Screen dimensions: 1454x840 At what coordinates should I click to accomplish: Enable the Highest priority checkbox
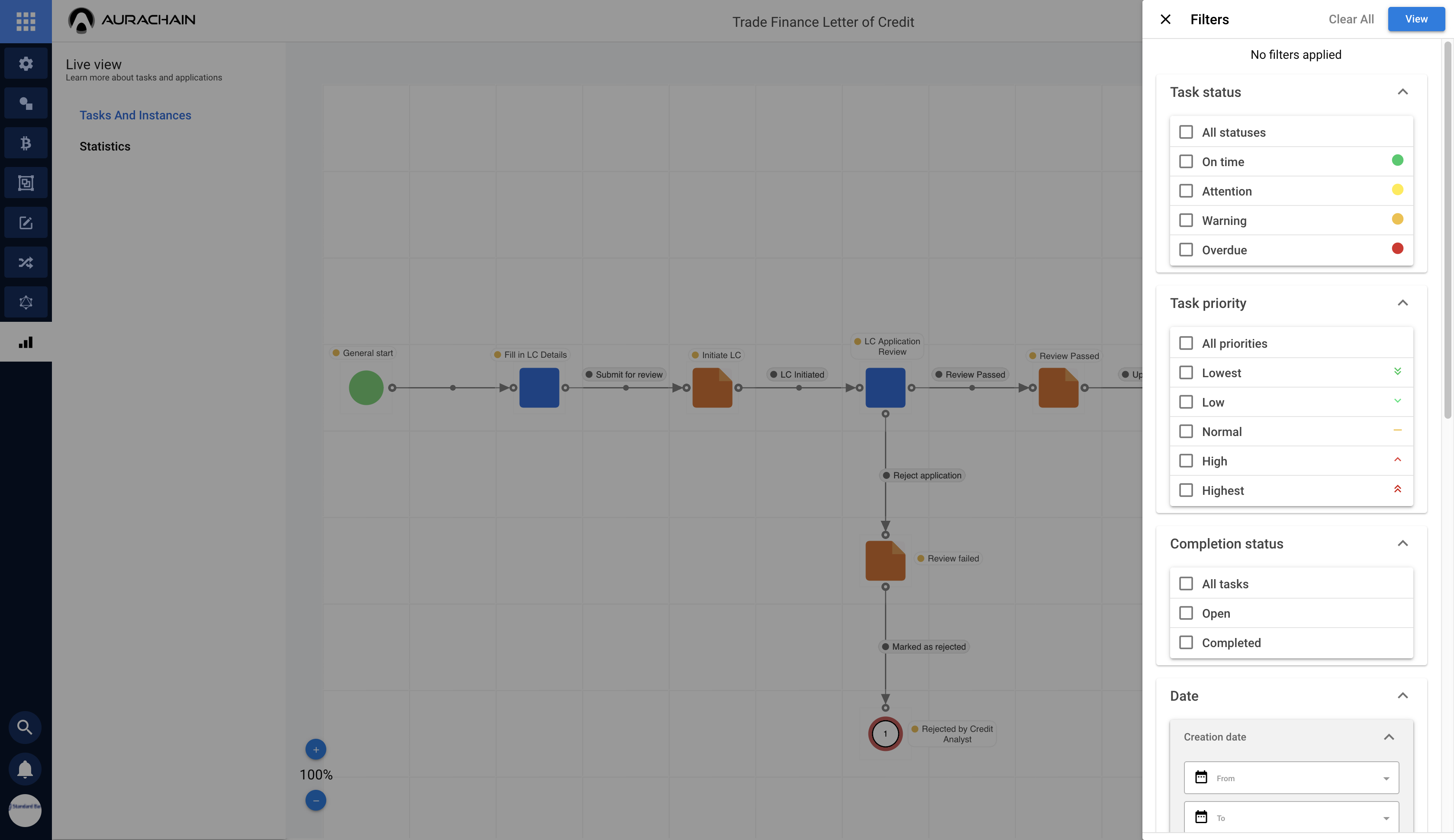(x=1186, y=491)
